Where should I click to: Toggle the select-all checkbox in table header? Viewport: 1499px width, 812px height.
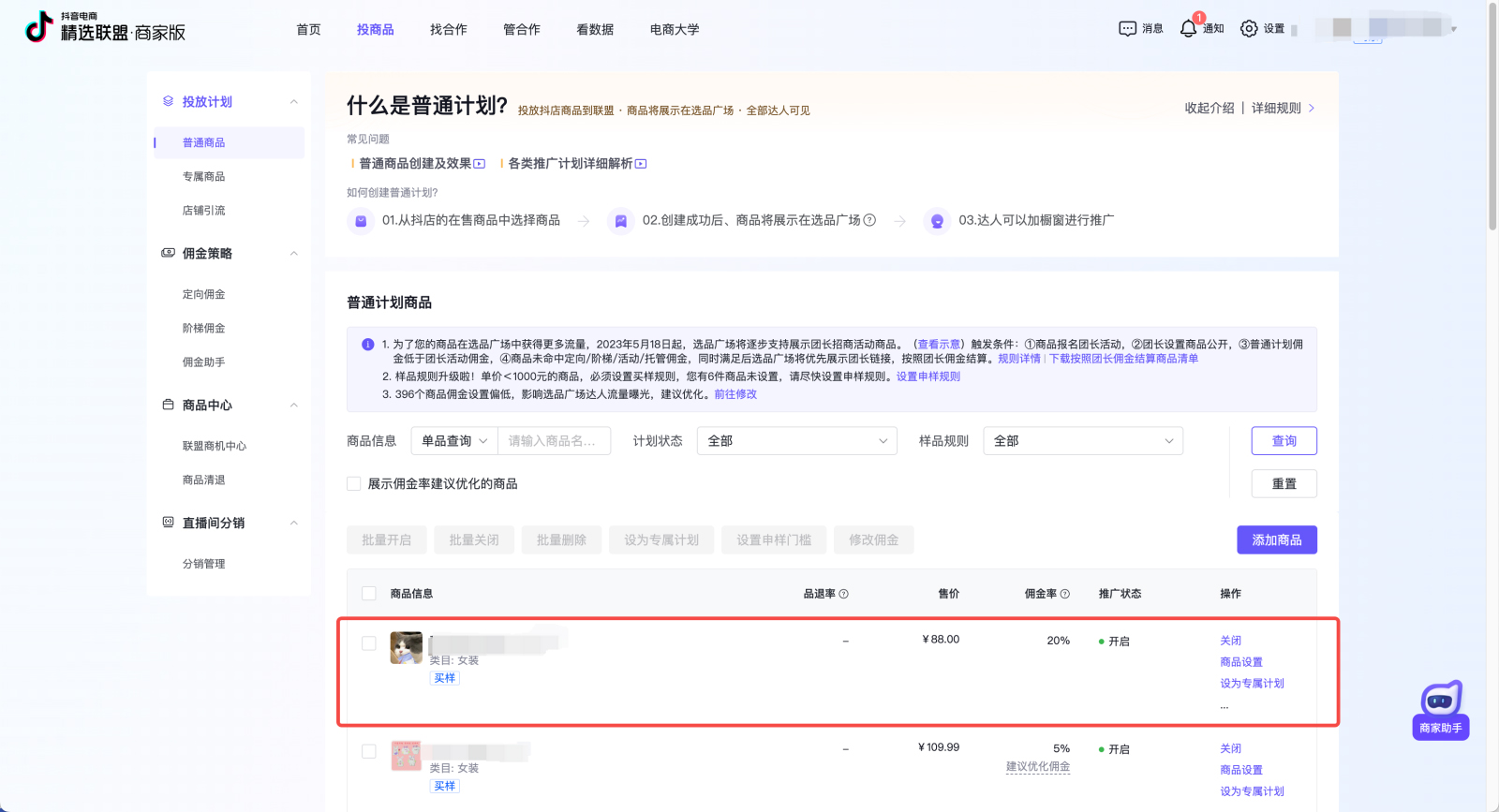tap(369, 594)
